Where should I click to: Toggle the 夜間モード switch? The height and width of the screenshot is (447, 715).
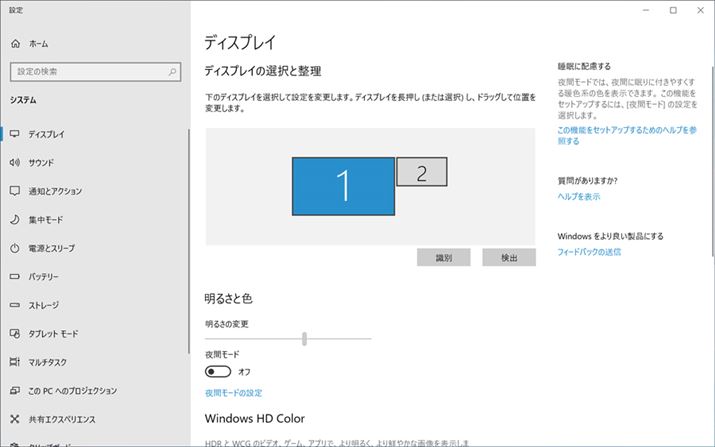point(218,372)
